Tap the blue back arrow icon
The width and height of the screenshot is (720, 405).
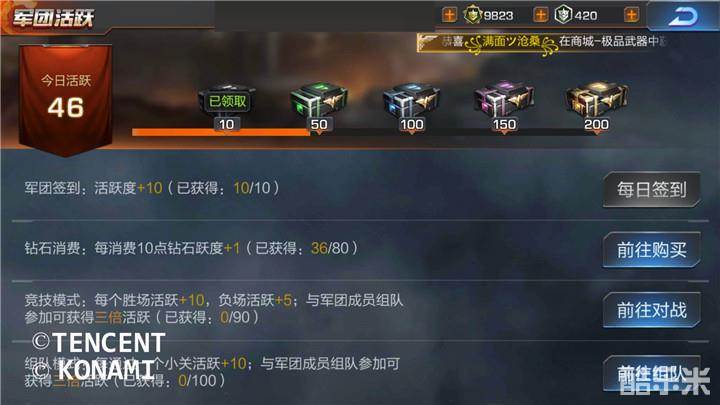683,17
